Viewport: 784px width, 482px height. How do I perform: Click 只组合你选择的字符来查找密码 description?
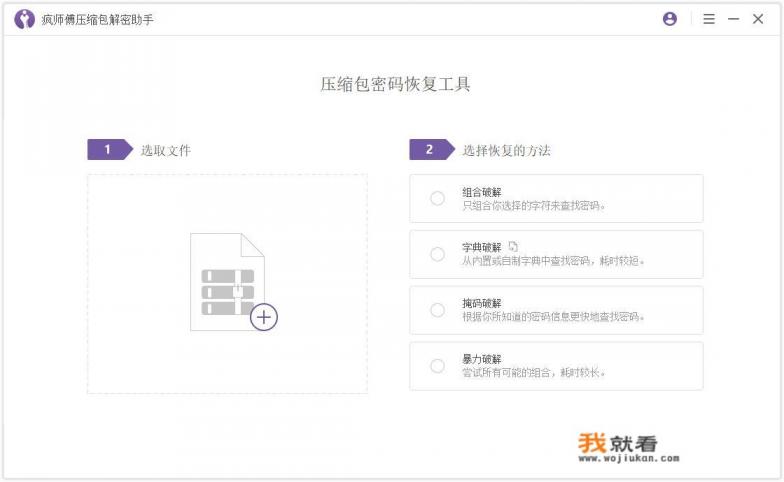coord(533,206)
